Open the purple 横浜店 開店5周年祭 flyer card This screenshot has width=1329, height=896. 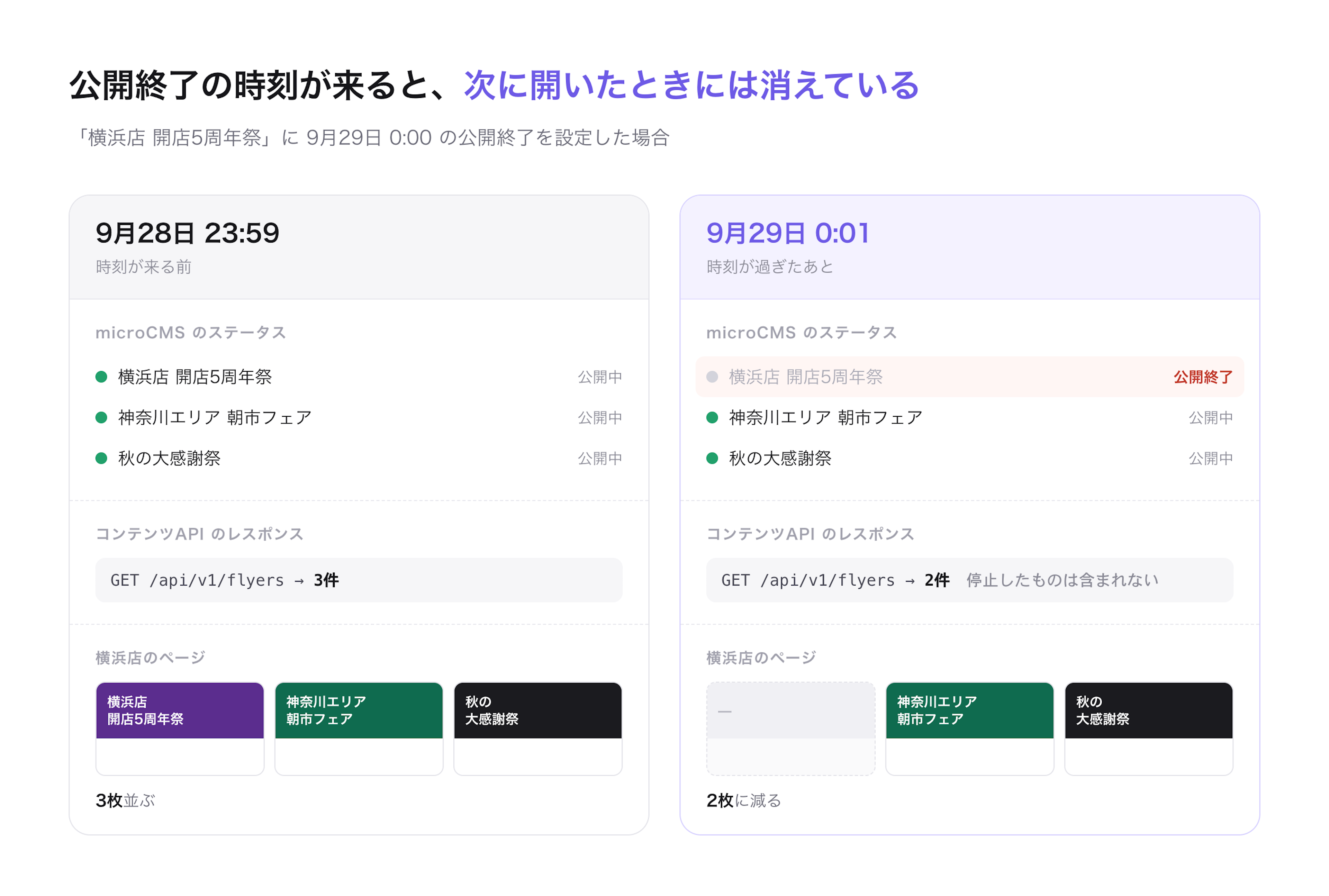point(180,728)
